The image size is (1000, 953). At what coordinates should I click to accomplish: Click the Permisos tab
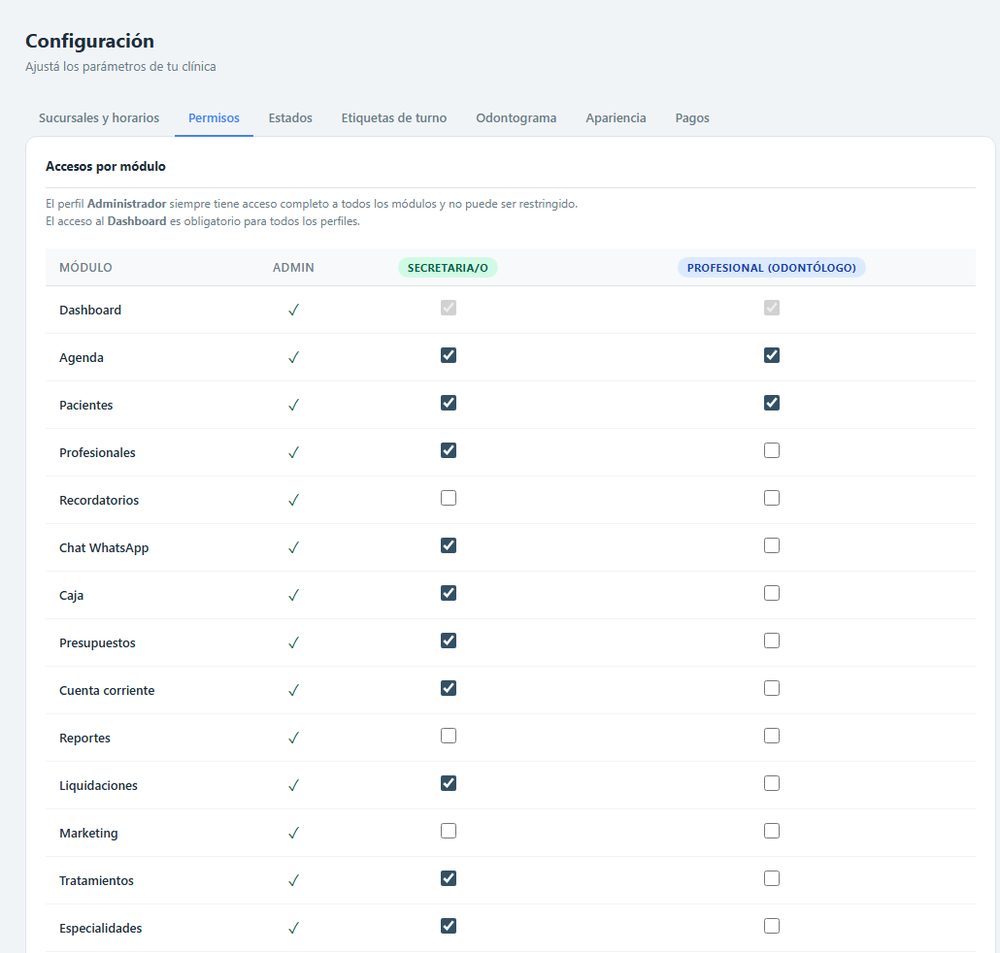[x=214, y=118]
